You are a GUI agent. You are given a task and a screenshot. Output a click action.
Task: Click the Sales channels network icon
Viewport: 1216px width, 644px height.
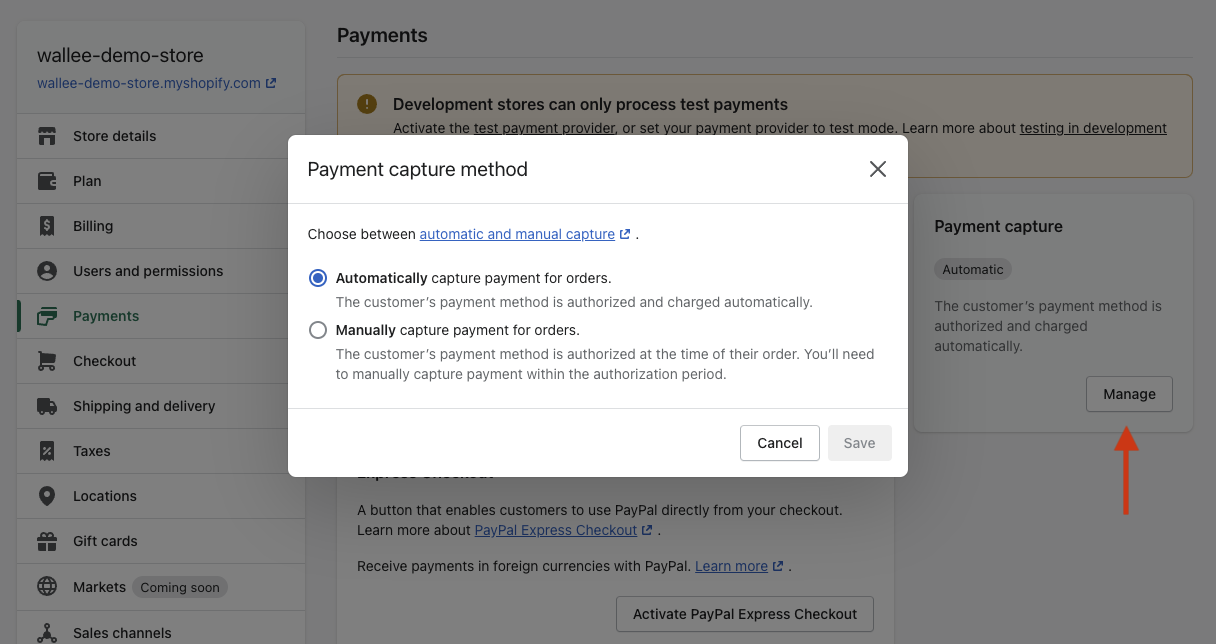(x=48, y=631)
